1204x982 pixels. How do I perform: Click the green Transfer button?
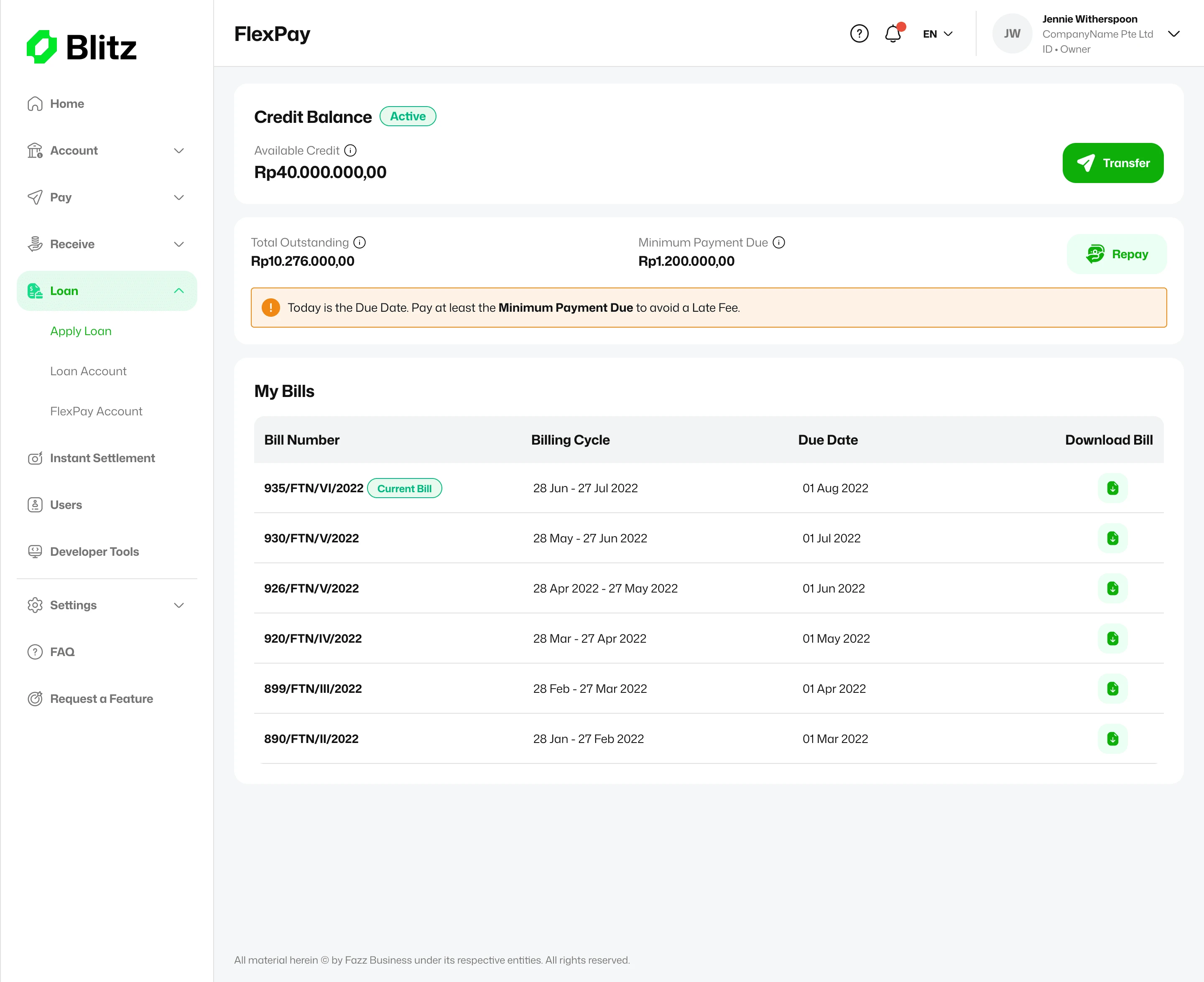pyautogui.click(x=1112, y=163)
